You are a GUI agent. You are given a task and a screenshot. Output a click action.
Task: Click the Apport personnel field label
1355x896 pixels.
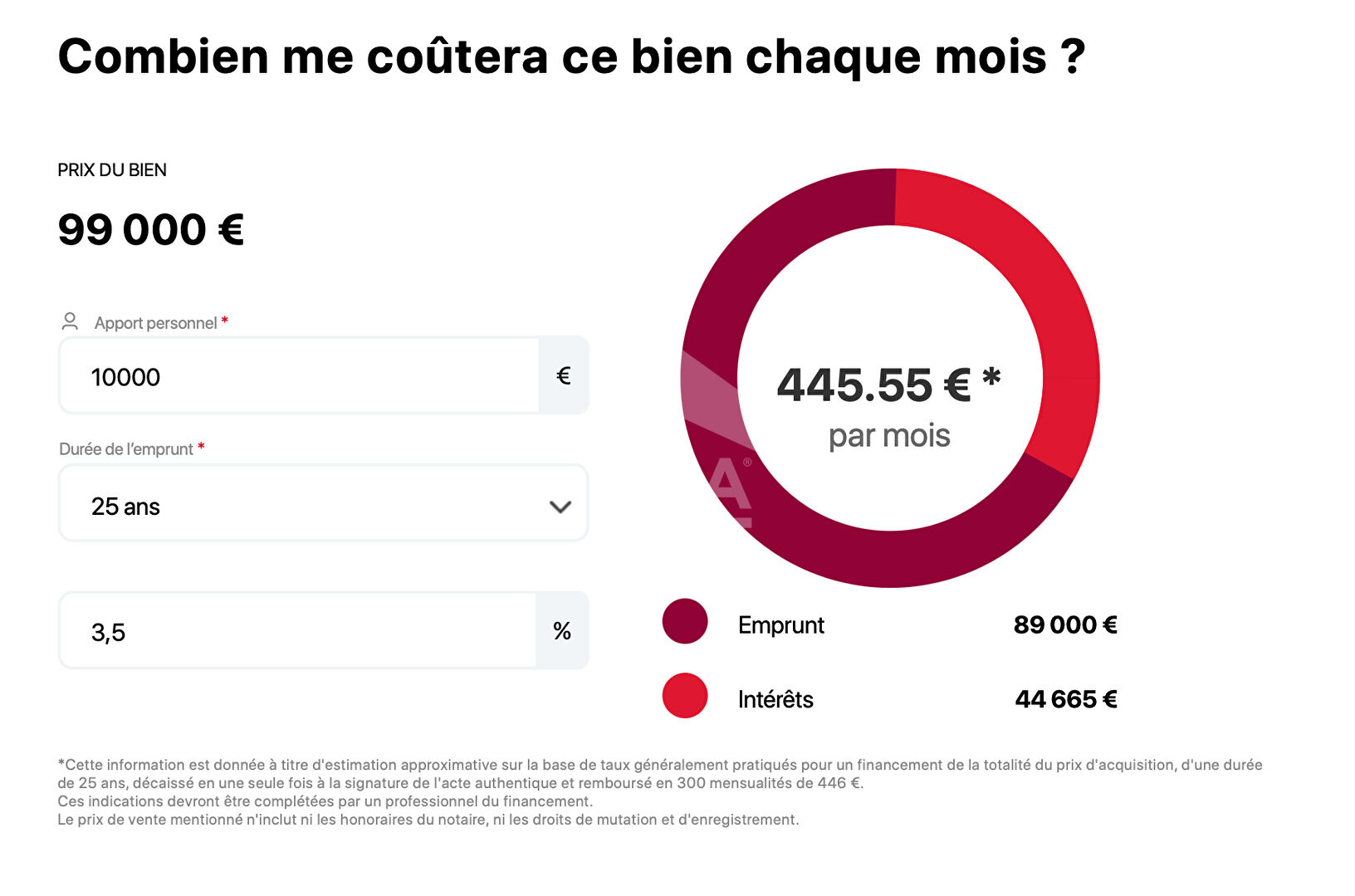coord(156,323)
